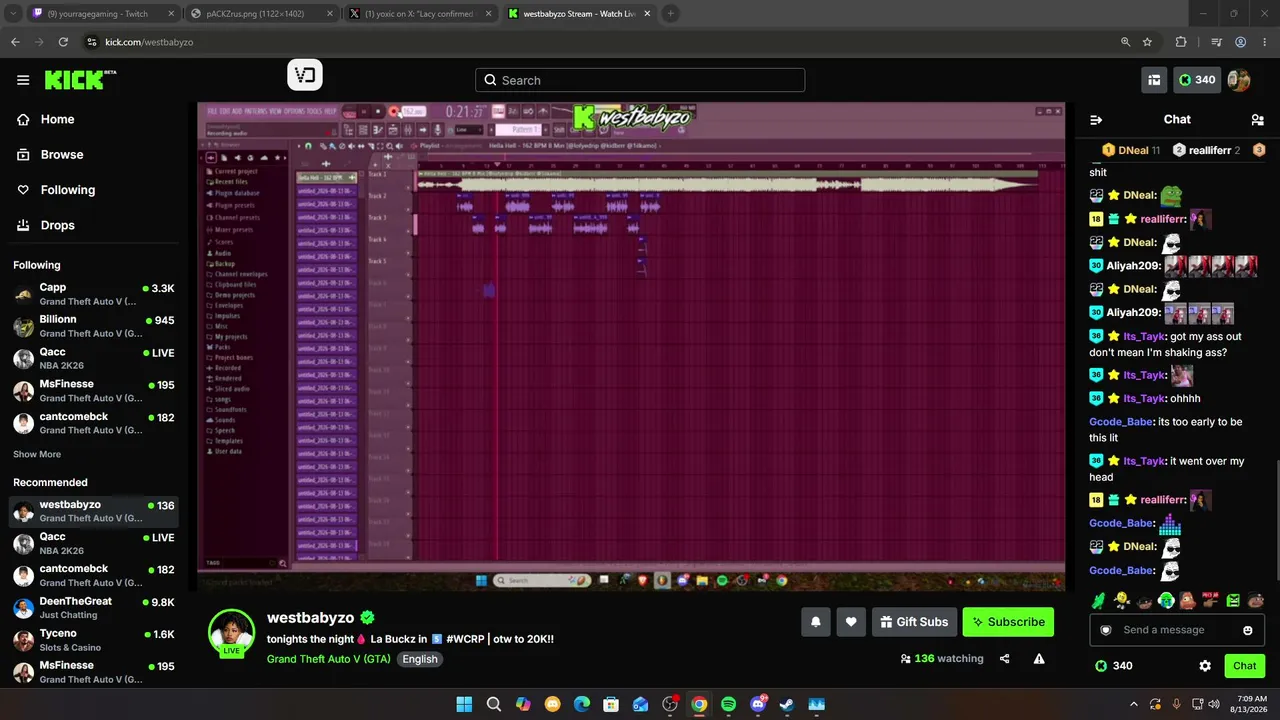Open Following in the sidebar
This screenshot has width=1280, height=720.
tap(67, 190)
